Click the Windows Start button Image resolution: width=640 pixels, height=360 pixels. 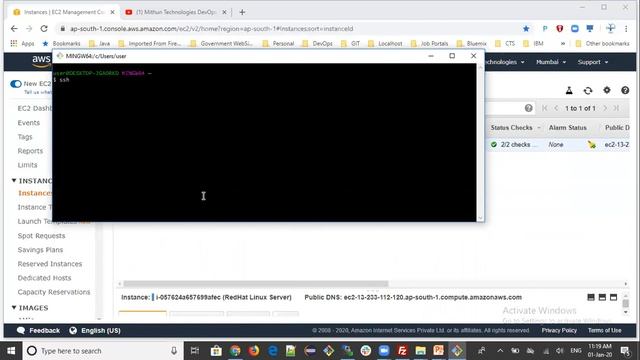coord(11,351)
